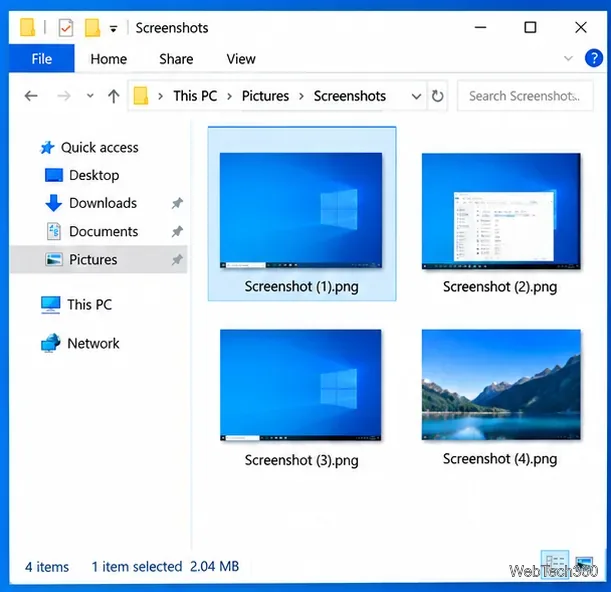Click the Search Screenshots field
The height and width of the screenshot is (592, 611).
(x=525, y=96)
